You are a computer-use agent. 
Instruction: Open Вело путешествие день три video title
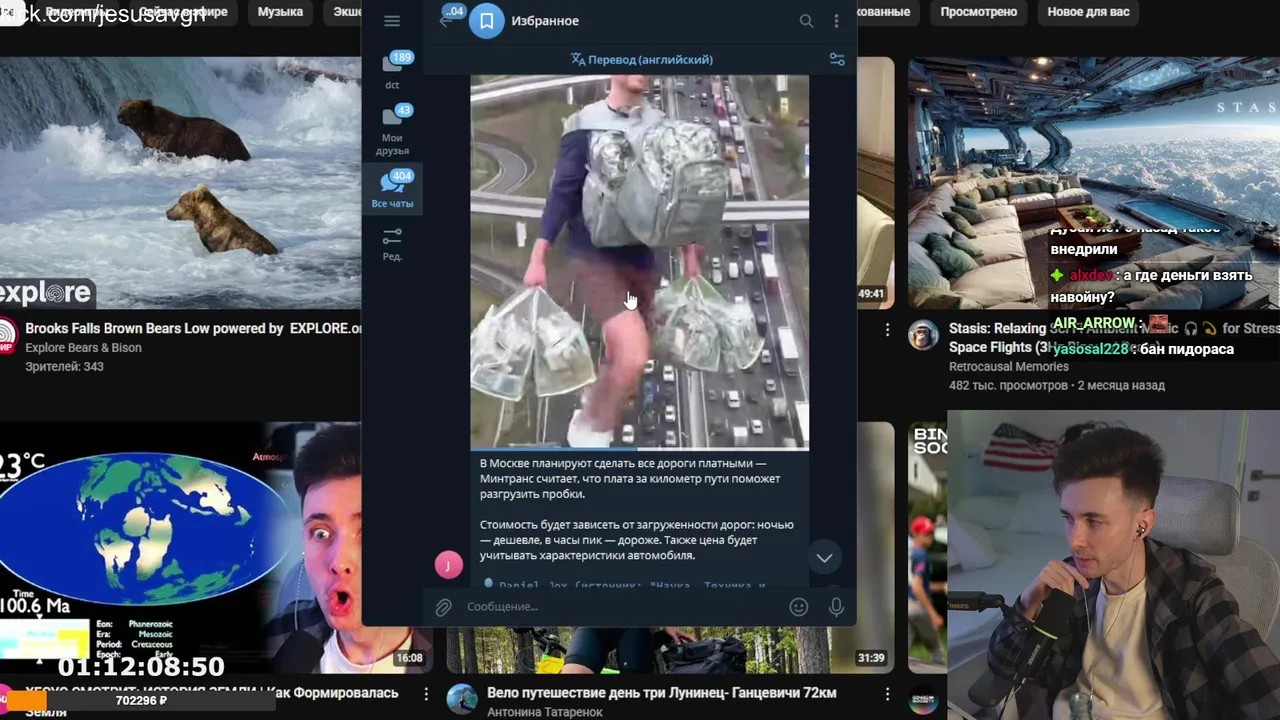pos(661,693)
